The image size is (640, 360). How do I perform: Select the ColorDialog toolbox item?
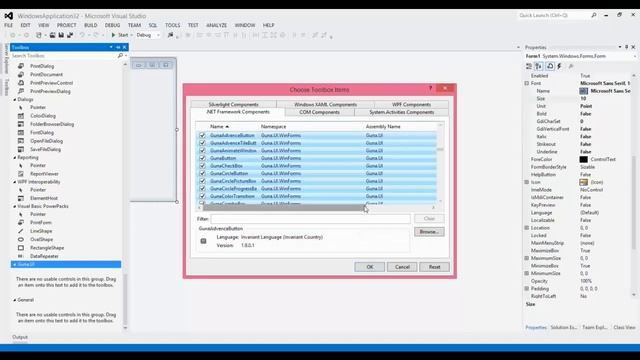[x=42, y=116]
